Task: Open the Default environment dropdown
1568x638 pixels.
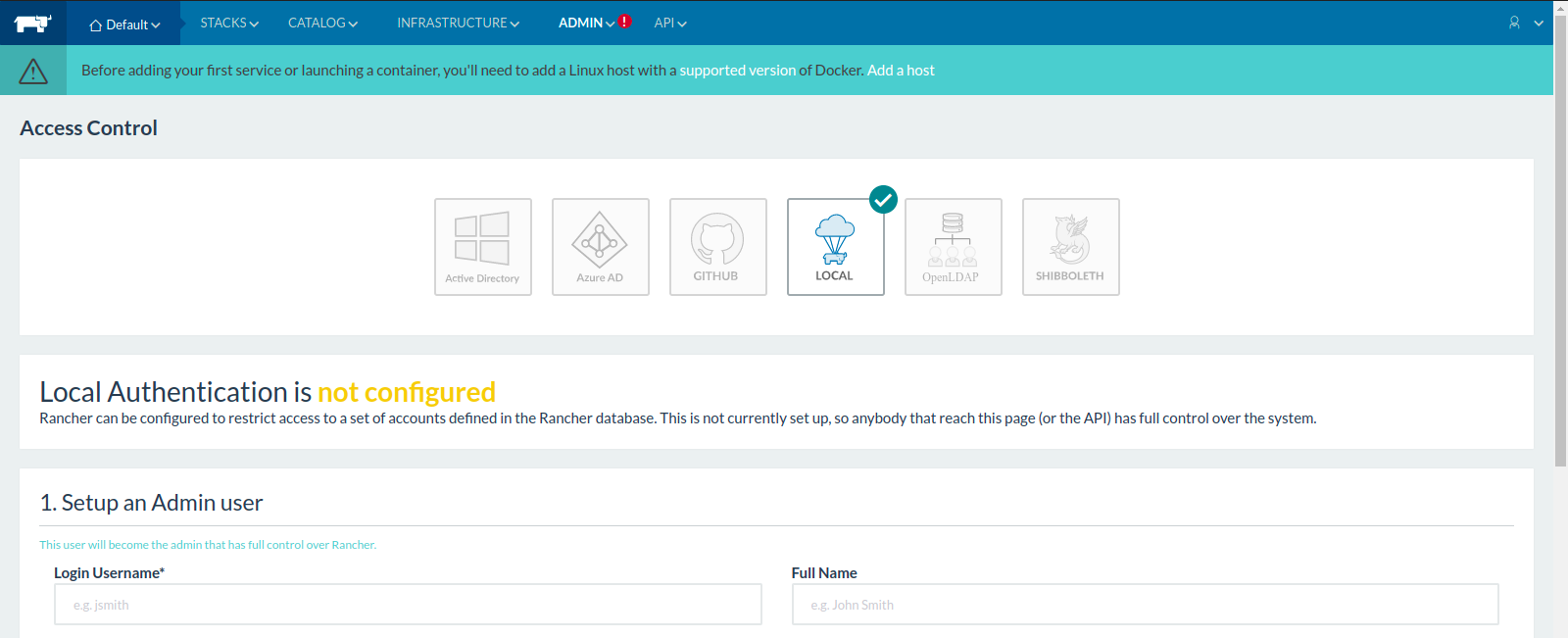Action: (124, 25)
